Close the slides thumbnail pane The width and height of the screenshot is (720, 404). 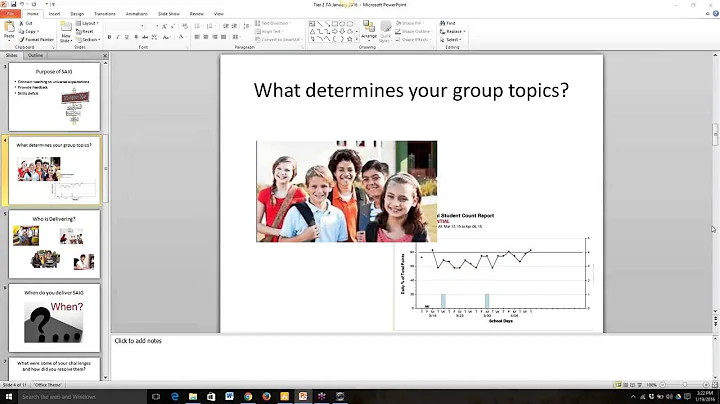(105, 56)
